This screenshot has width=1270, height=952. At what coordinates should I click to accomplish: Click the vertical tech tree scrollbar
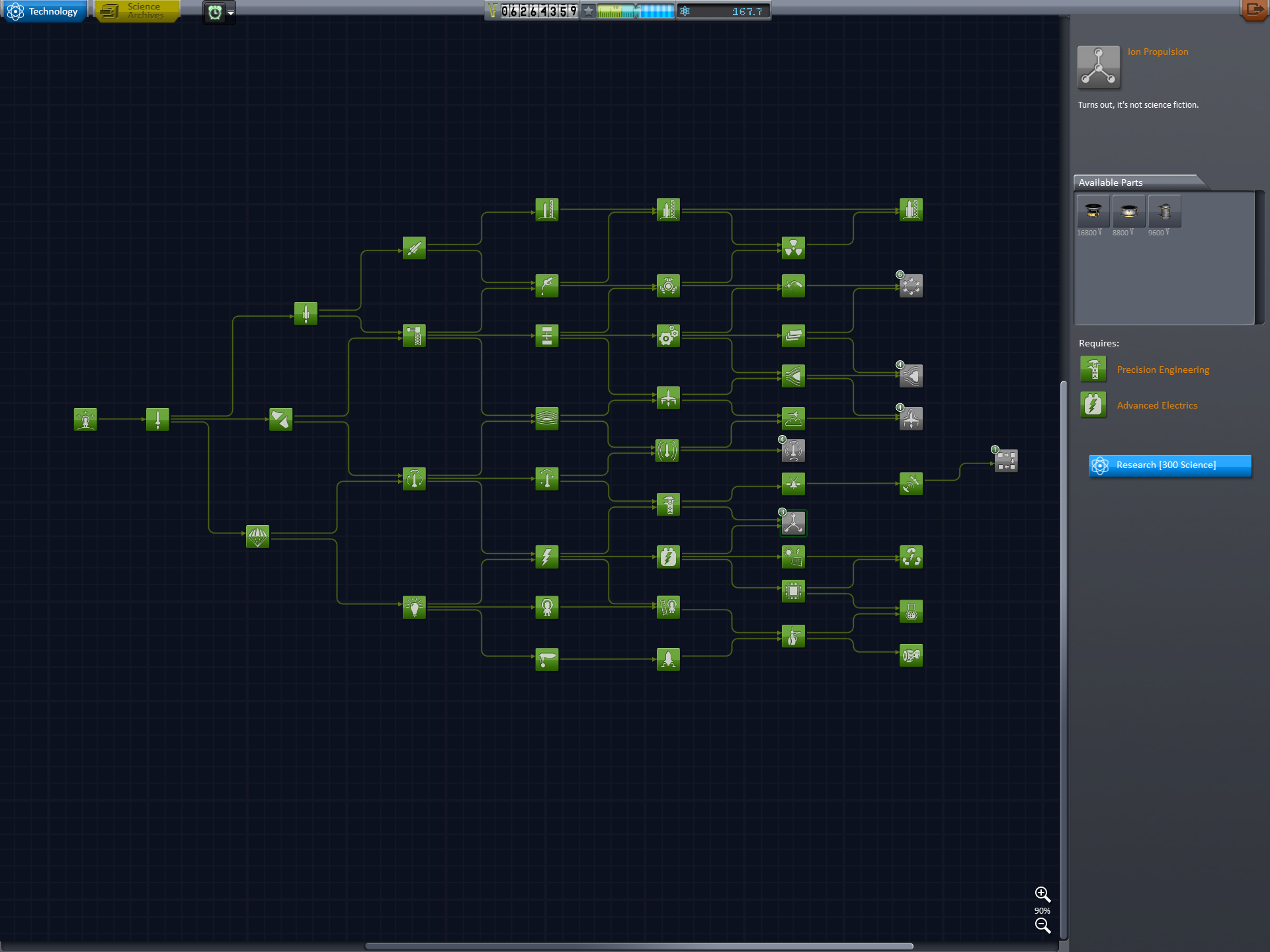click(x=1064, y=659)
